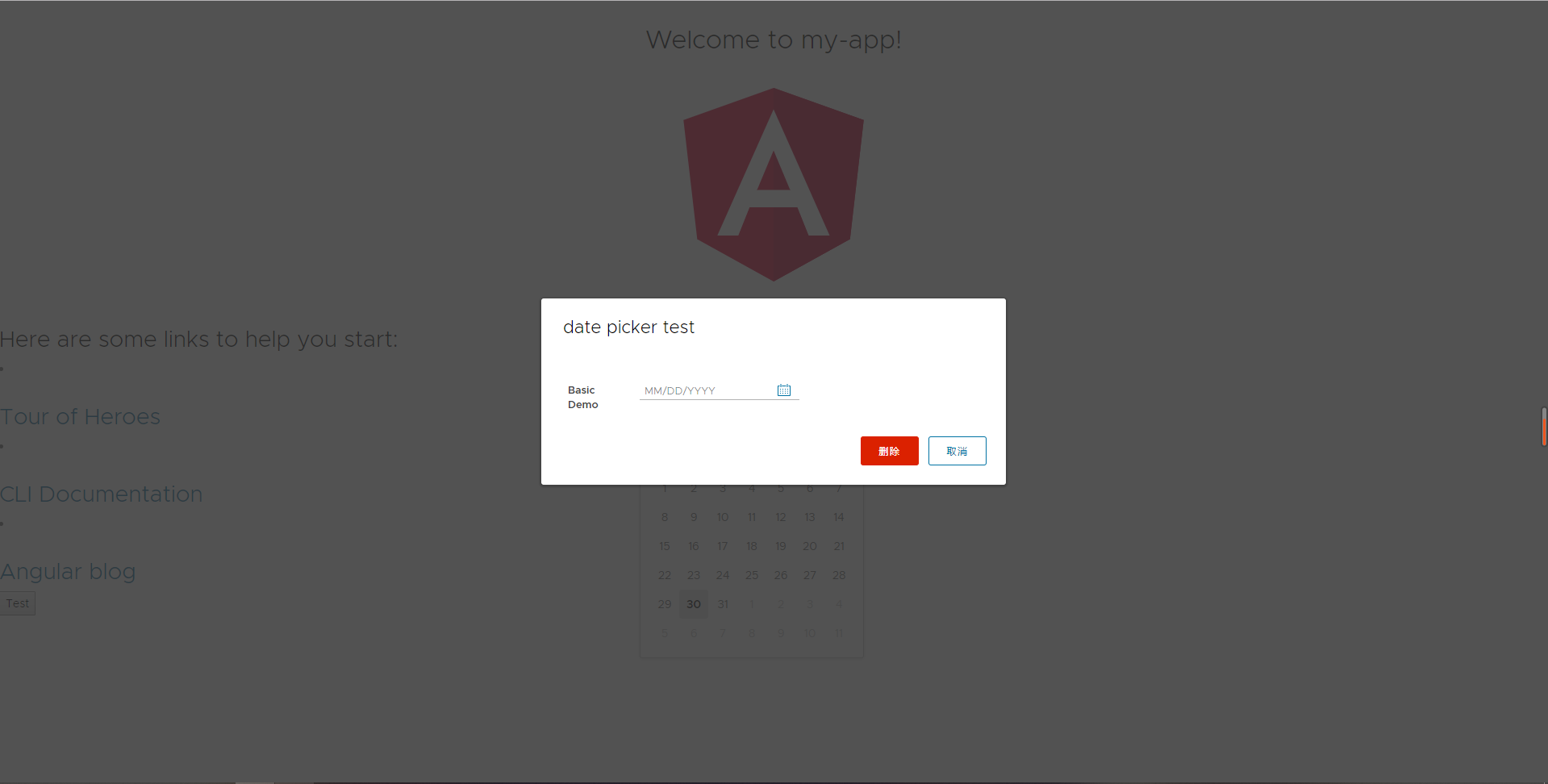
Task: Click the page's vertical scrollbar thumb
Action: coord(1544,426)
